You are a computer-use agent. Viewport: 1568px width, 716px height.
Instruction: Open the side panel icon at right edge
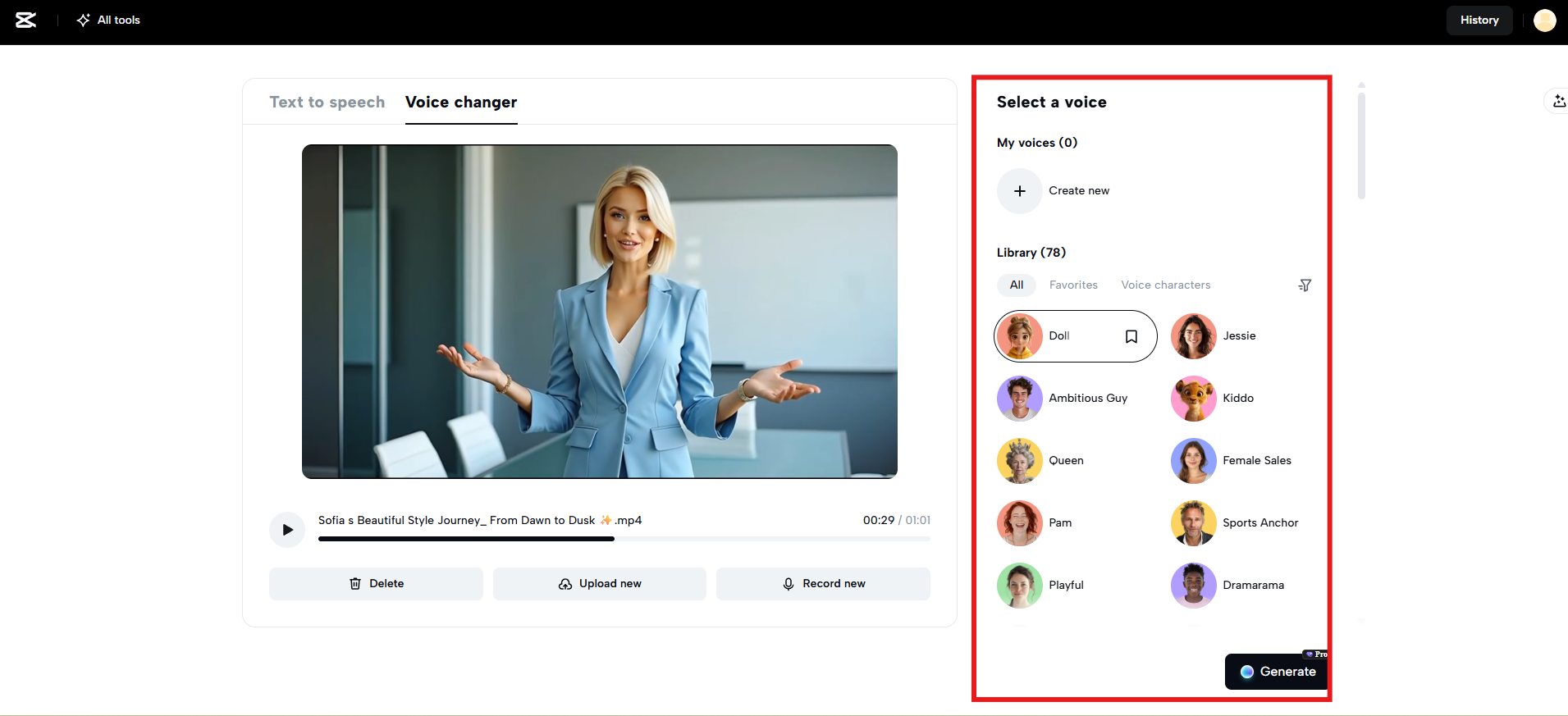(1558, 102)
